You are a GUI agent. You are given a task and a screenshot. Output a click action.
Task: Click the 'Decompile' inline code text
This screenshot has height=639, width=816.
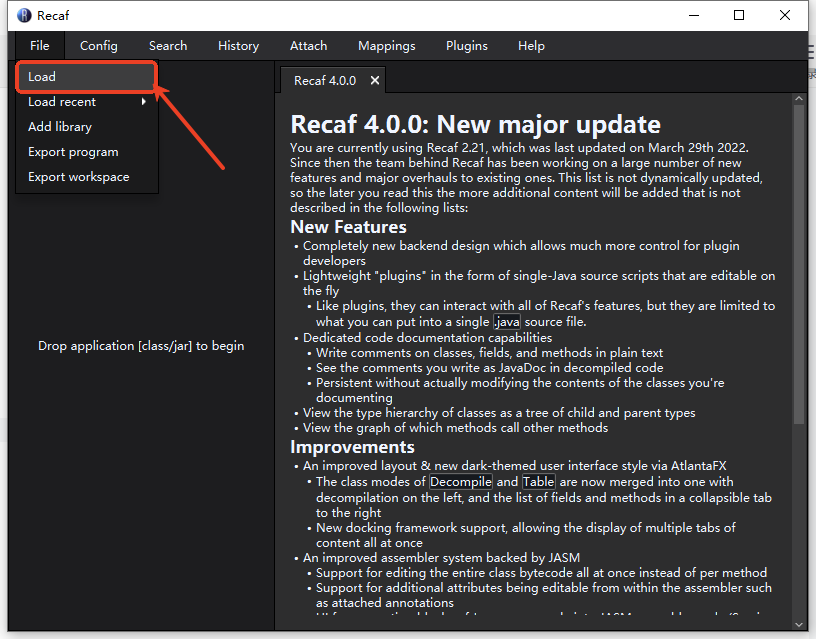click(461, 481)
